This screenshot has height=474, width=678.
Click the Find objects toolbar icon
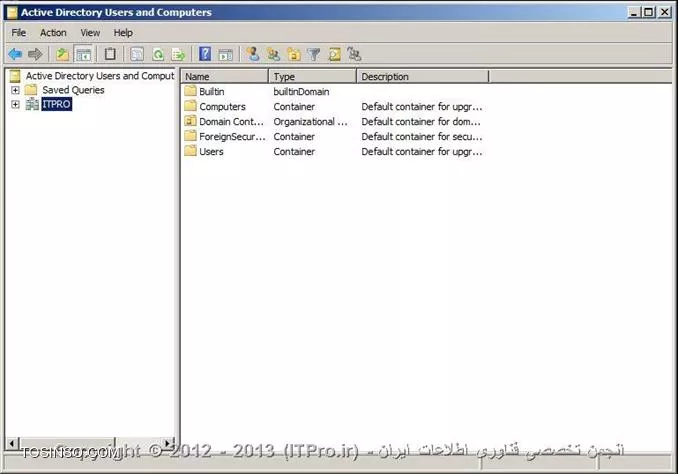coord(334,54)
